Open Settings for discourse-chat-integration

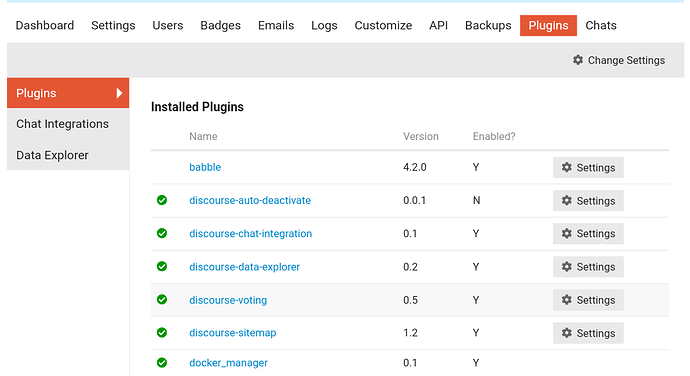tap(588, 233)
